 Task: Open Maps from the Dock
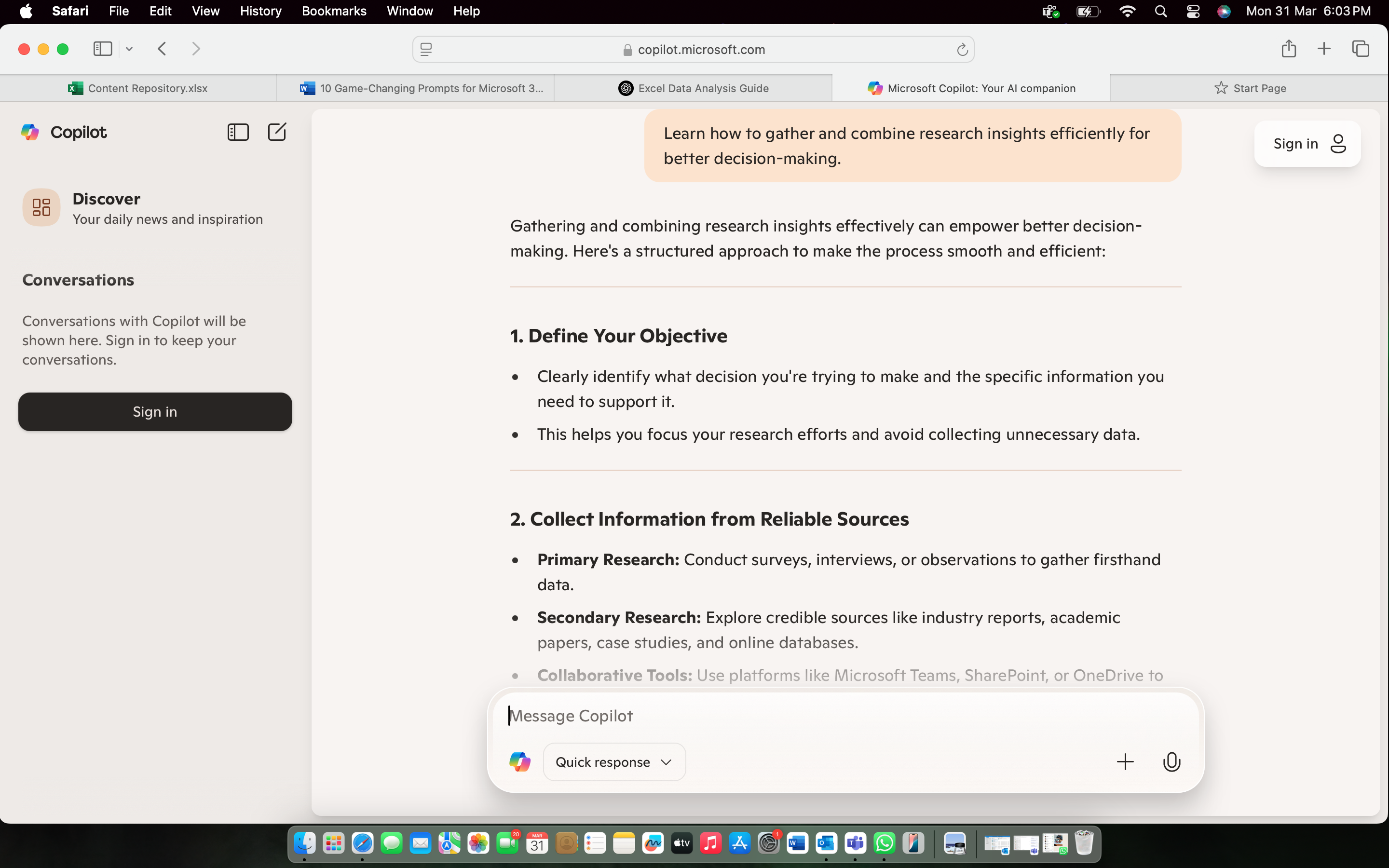tap(449, 843)
